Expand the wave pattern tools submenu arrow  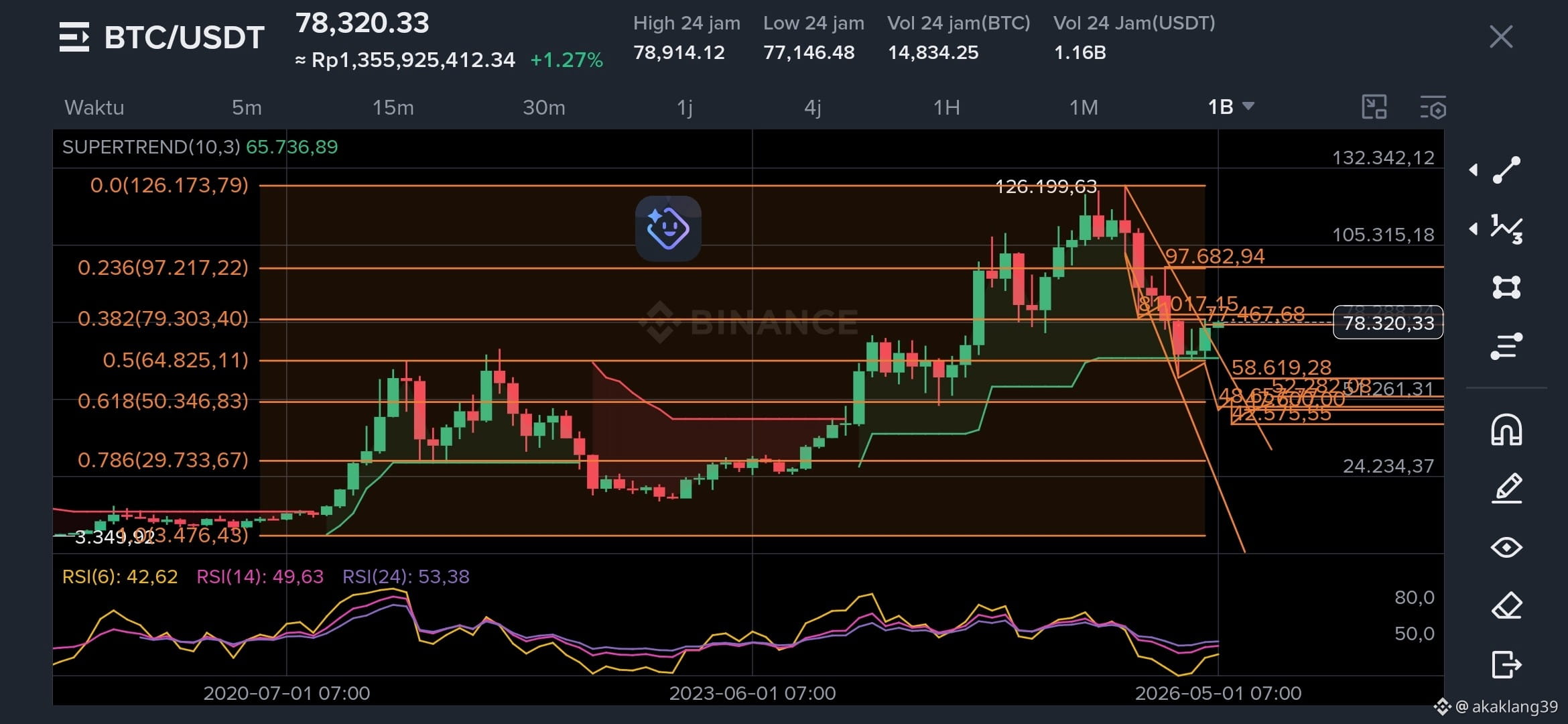point(1474,229)
